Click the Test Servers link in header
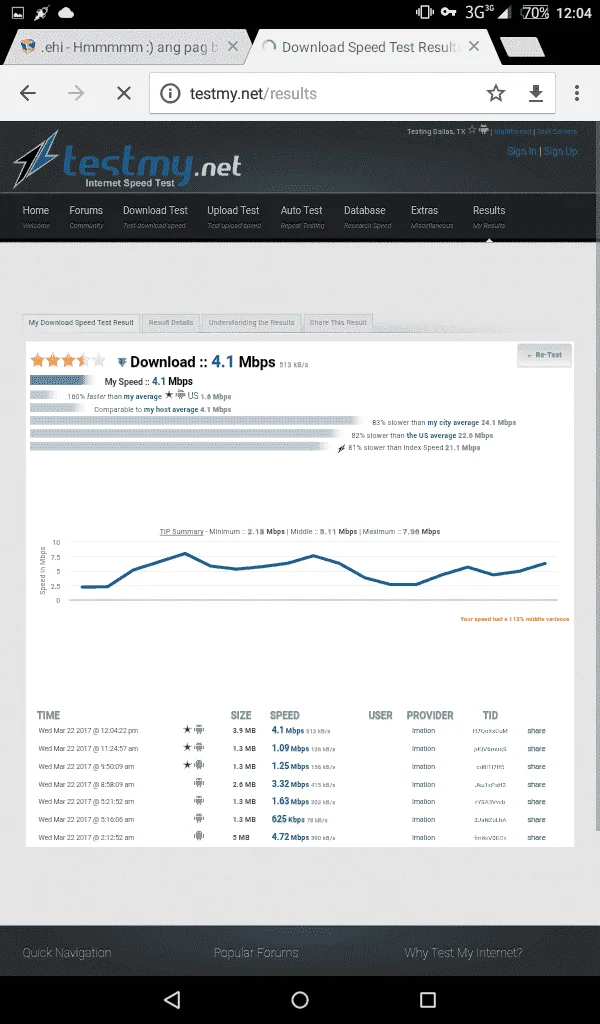 (557, 131)
